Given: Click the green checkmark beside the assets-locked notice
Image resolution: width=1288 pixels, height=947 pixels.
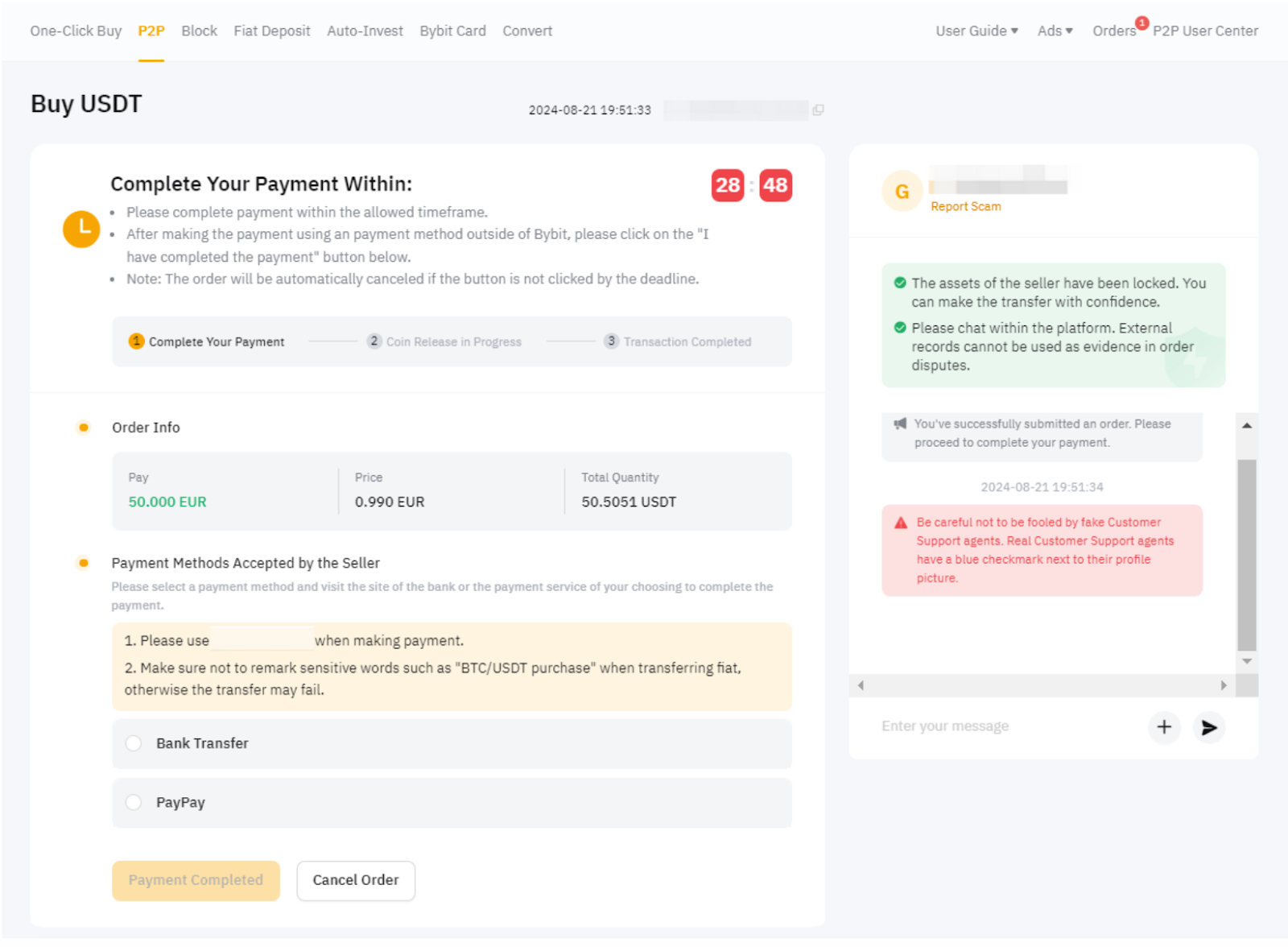Looking at the screenshot, I should pos(900,283).
